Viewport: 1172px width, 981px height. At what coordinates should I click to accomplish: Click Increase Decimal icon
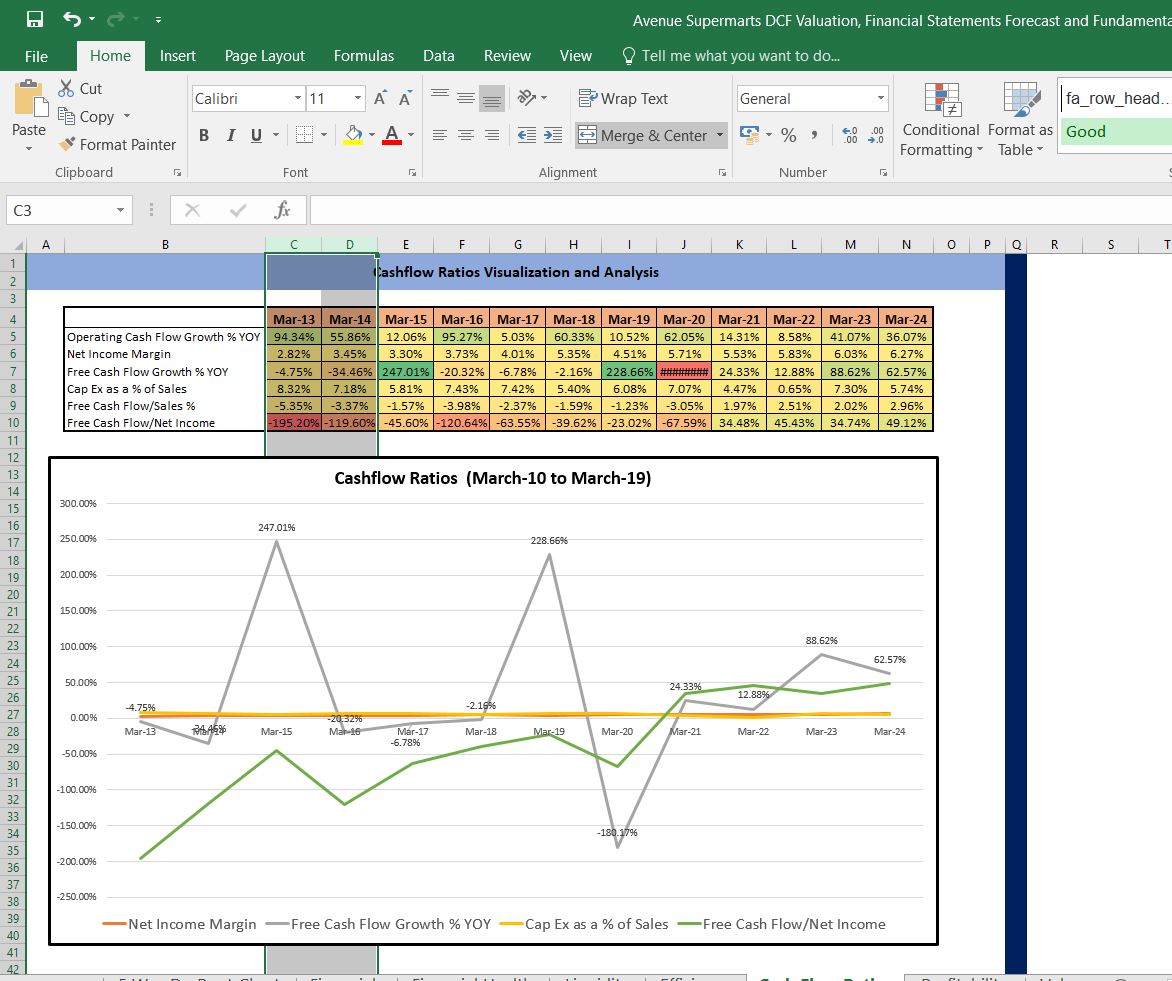coord(850,135)
